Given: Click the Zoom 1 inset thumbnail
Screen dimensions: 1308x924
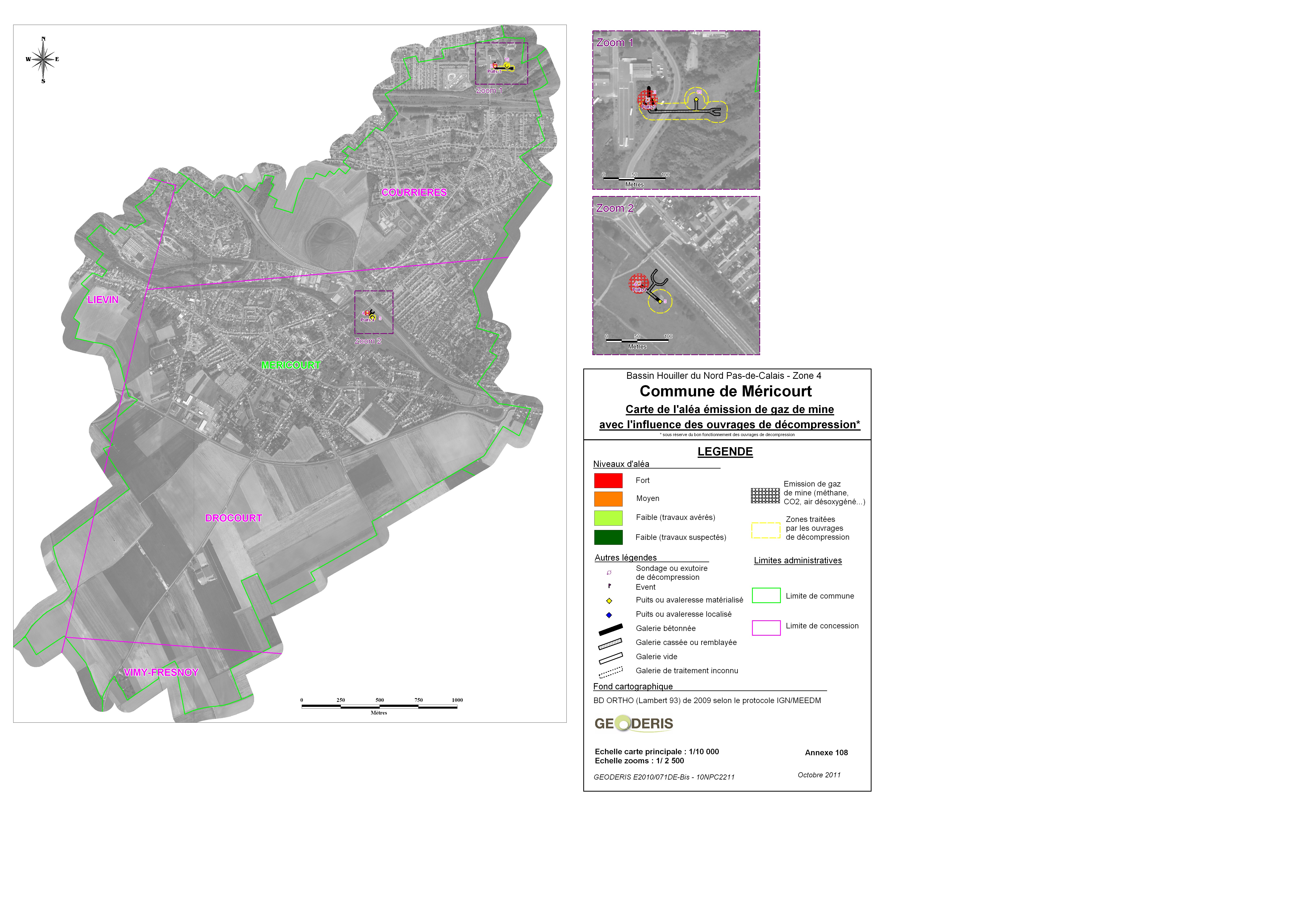Looking at the screenshot, I should click(676, 110).
